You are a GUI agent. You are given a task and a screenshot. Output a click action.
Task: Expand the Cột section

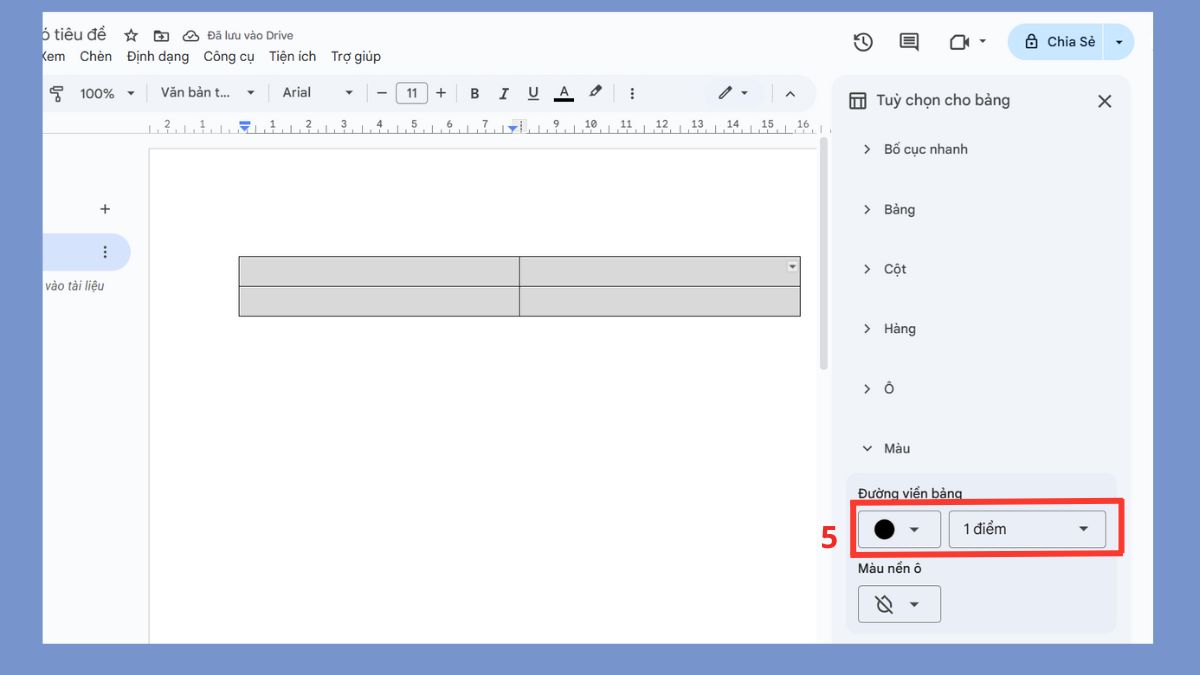point(894,269)
